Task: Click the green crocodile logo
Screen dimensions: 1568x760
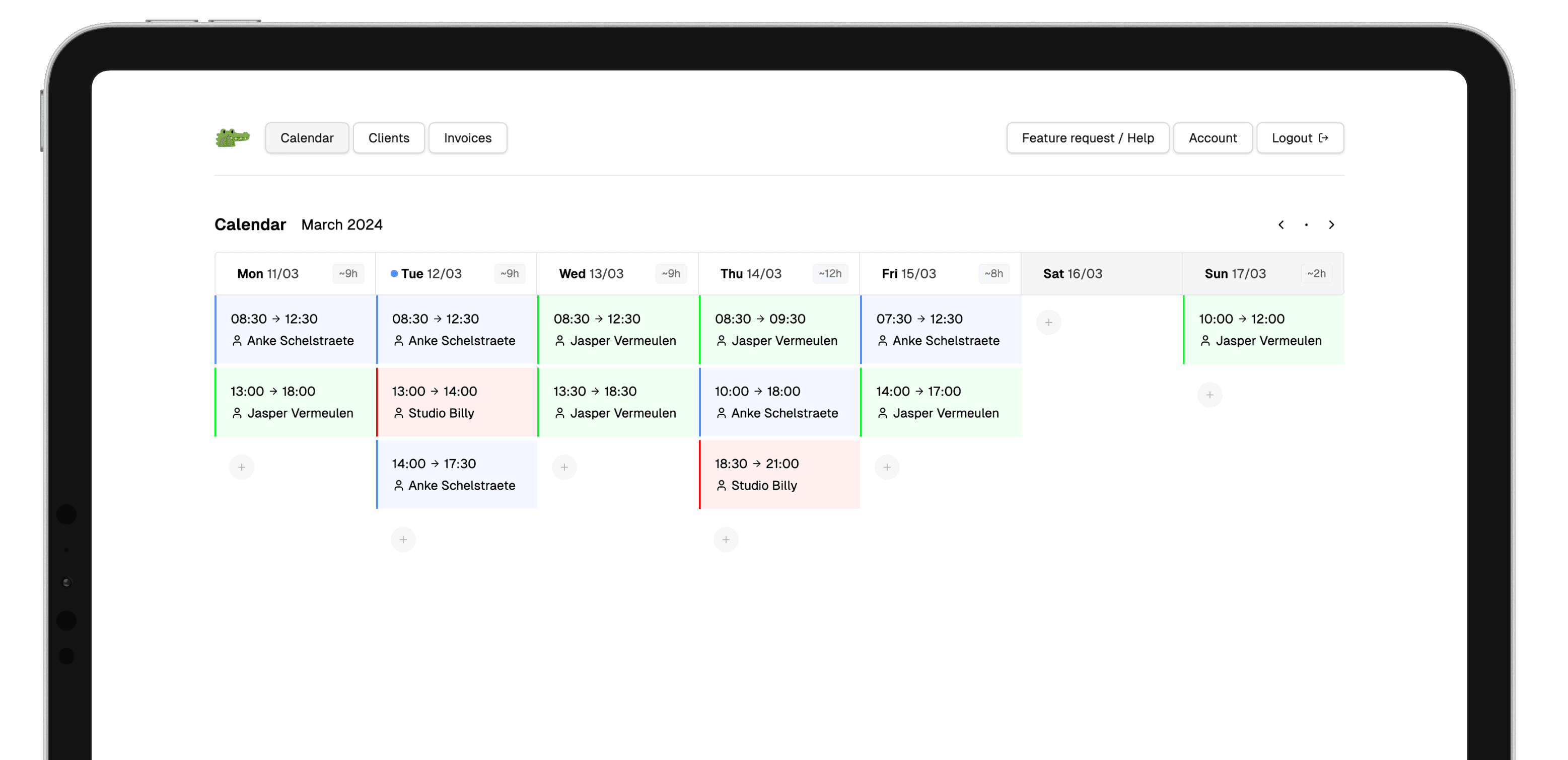Action: tap(233, 138)
